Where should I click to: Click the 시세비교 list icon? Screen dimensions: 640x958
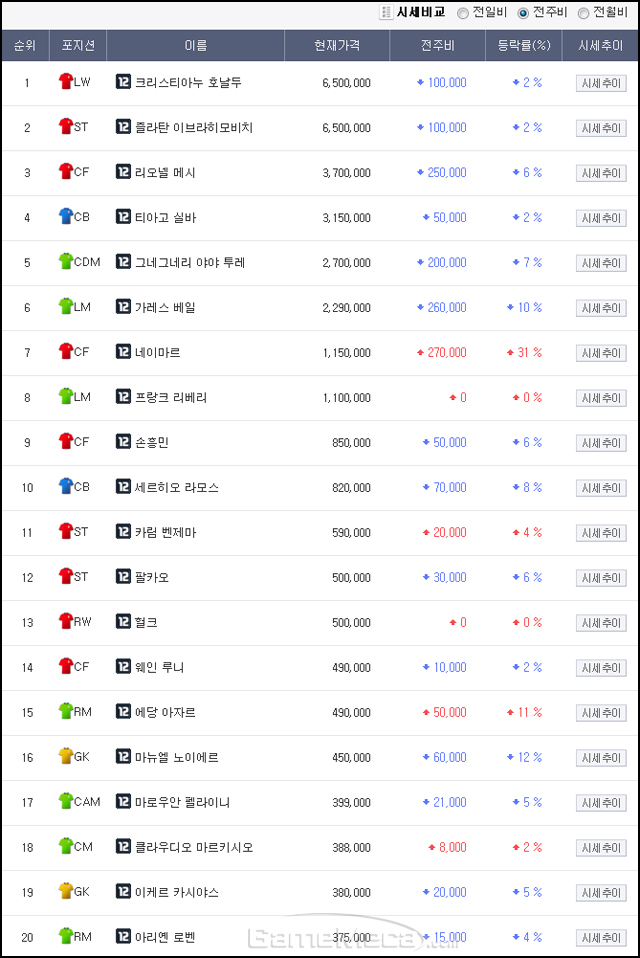coord(385,12)
